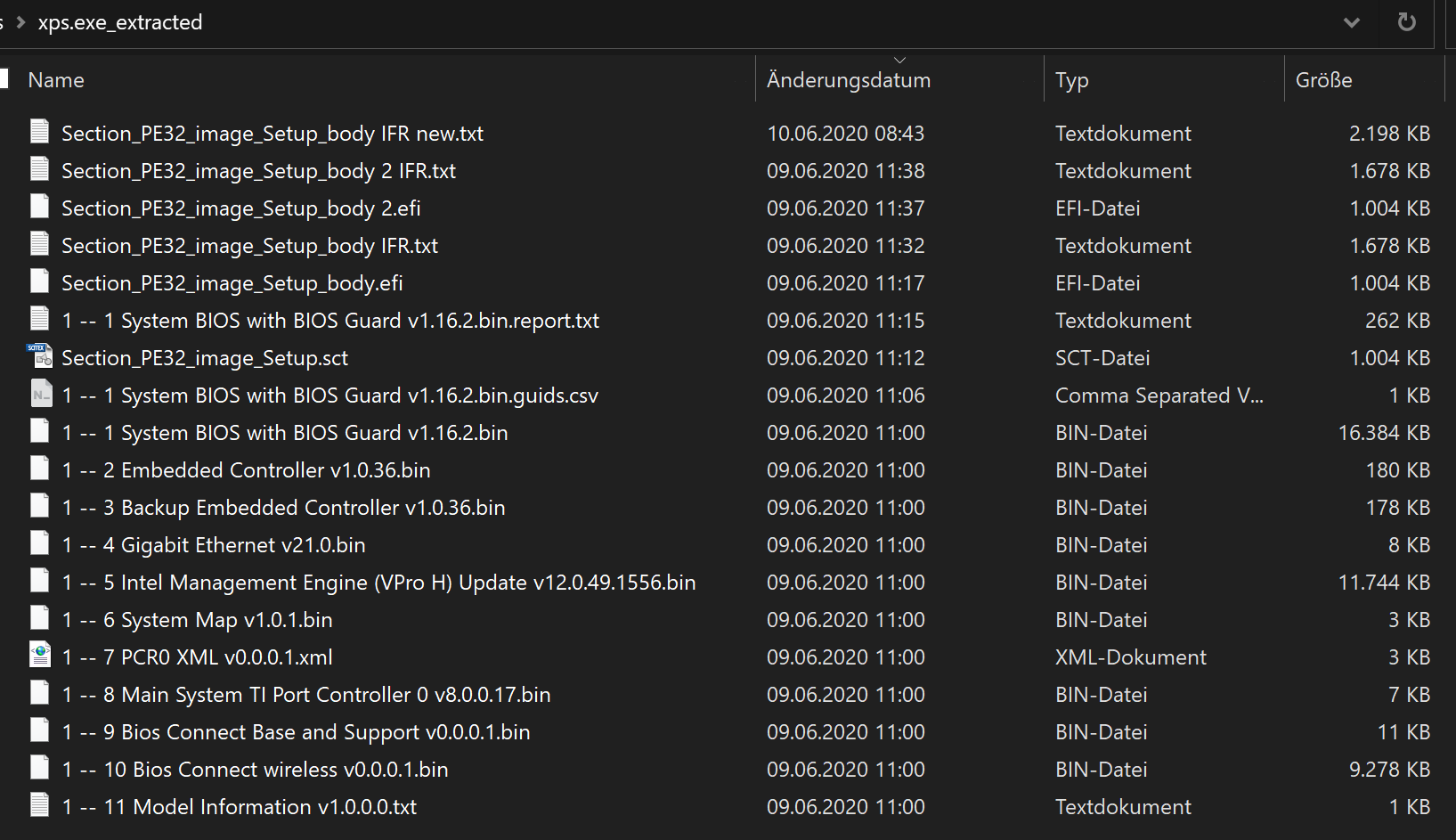Screen dimensions: 1456x840
Task: Select 2 Embedded Controller v1.0.36.bin name
Action: pyautogui.click(x=246, y=470)
